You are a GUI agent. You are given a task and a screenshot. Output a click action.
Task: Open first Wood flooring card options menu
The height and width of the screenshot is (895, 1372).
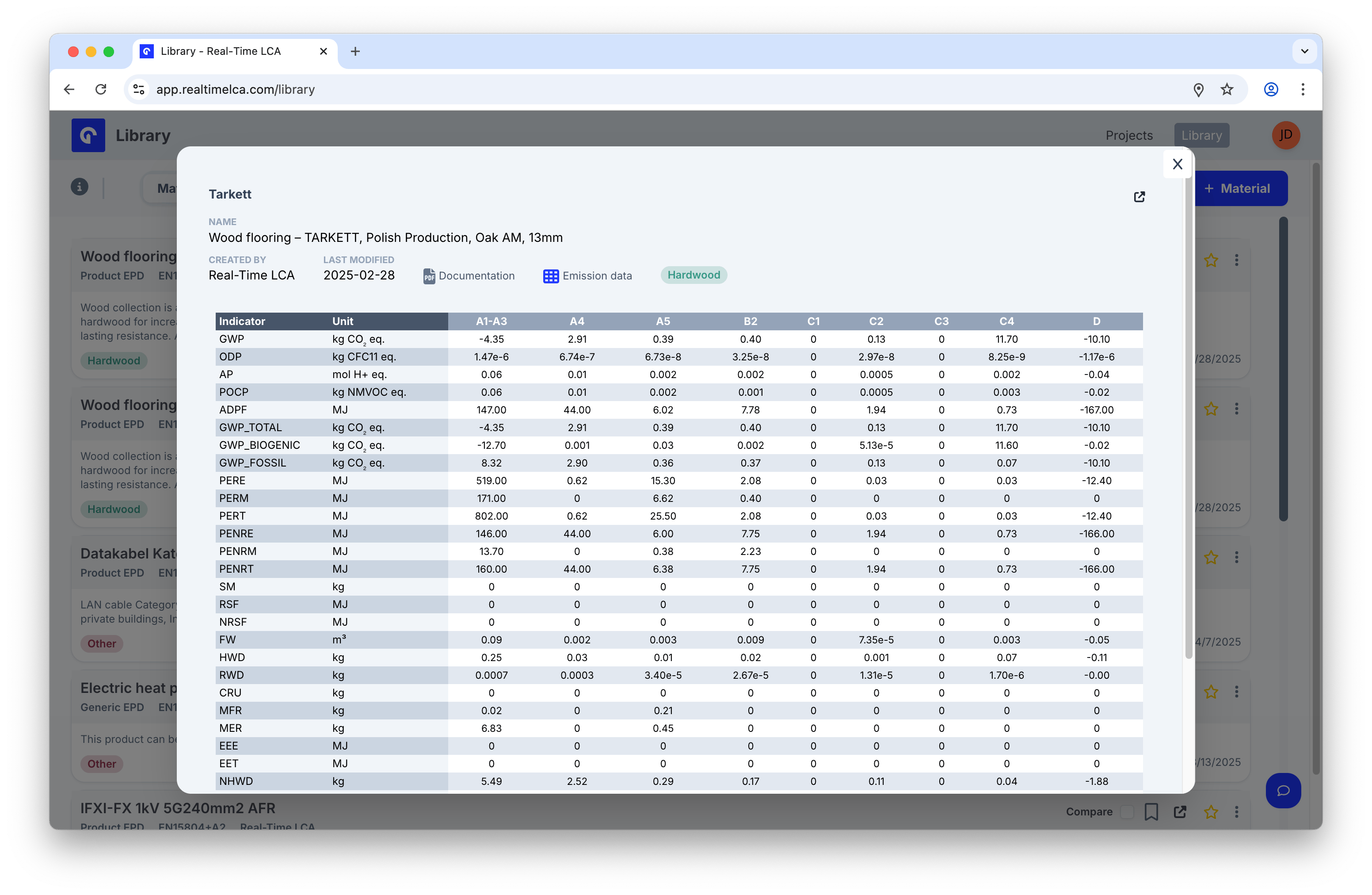pos(1237,260)
